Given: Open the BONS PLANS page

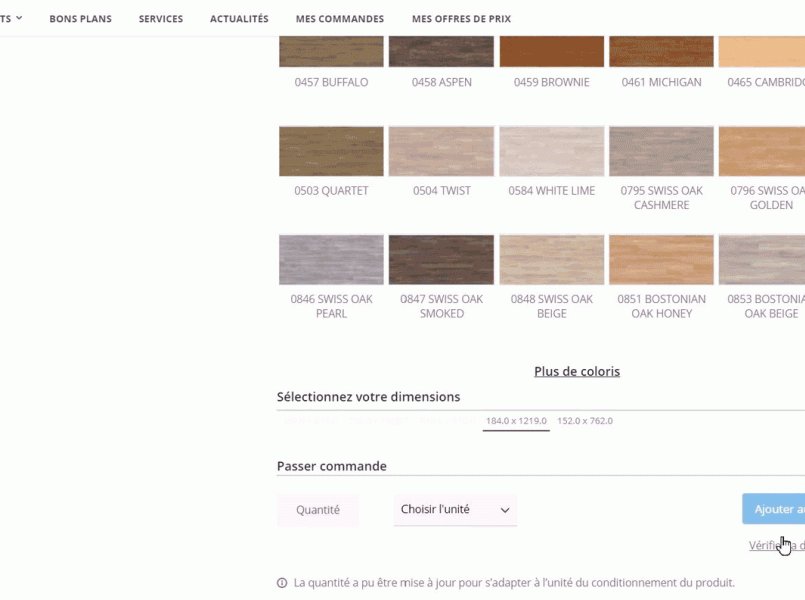Looking at the screenshot, I should coord(80,18).
